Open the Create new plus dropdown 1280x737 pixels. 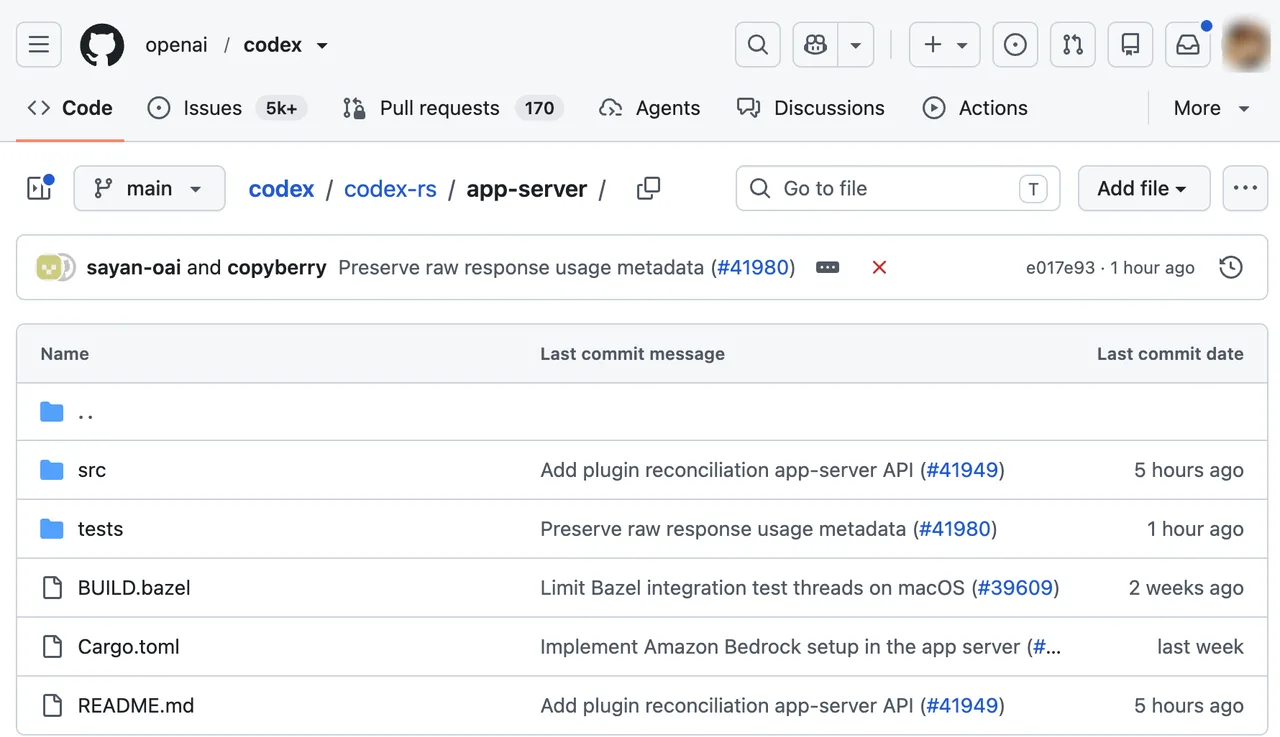[x=944, y=45]
